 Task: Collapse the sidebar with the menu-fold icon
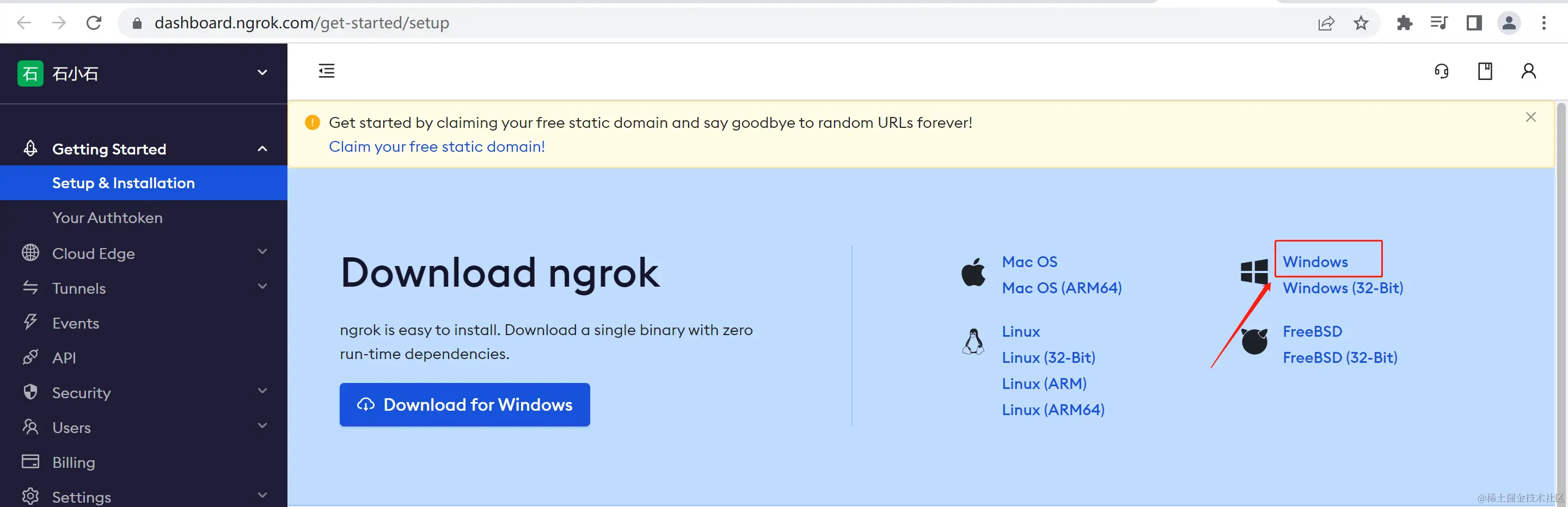(326, 71)
